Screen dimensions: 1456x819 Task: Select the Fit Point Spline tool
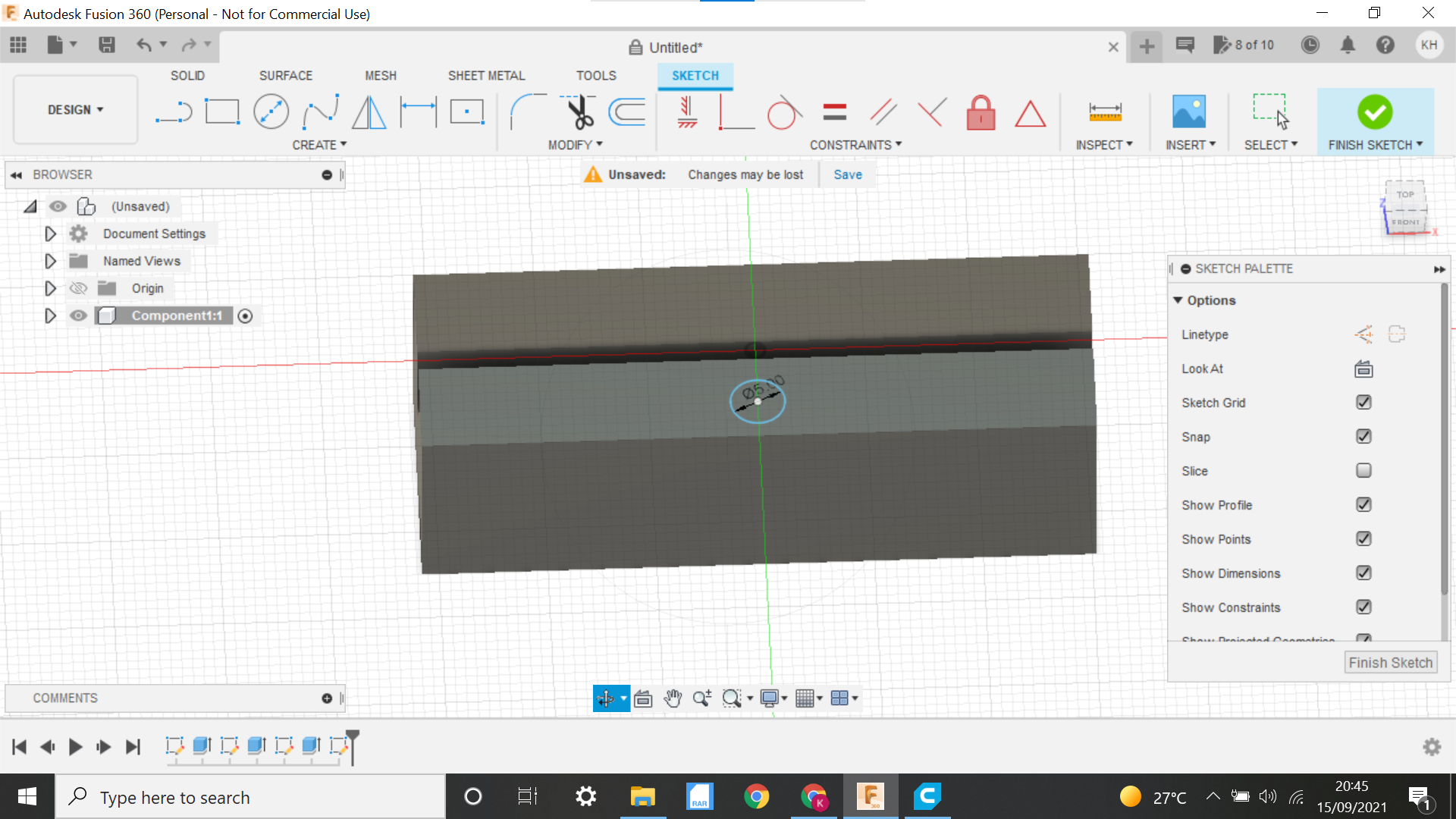point(320,113)
